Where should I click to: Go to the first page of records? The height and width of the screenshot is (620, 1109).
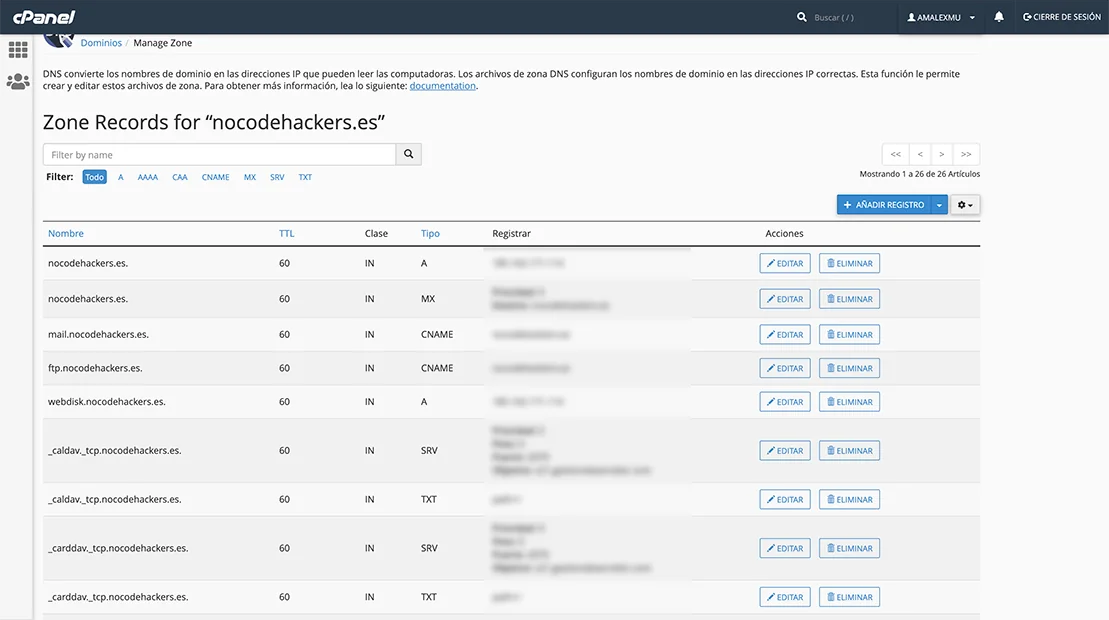coord(895,154)
